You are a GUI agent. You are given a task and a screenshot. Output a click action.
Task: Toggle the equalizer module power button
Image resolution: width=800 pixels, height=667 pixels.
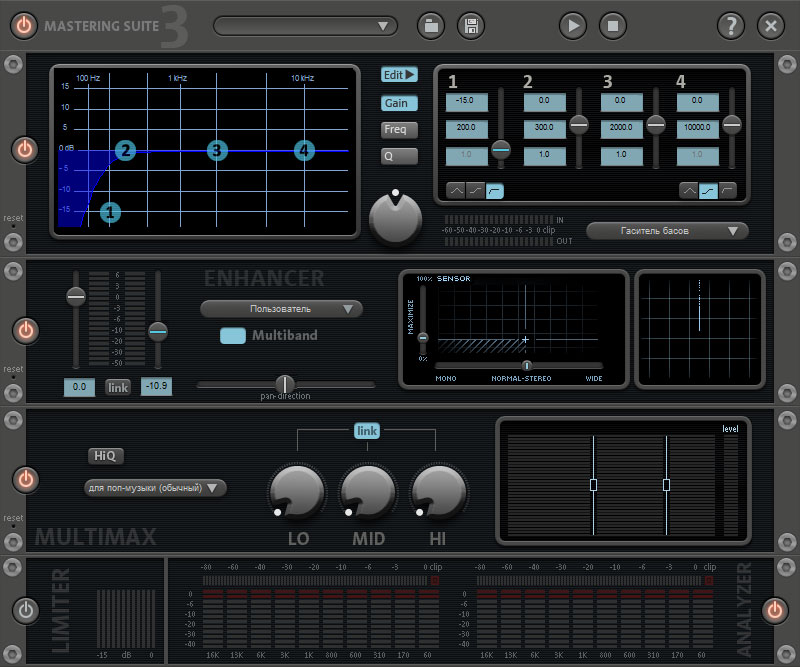coord(25,150)
